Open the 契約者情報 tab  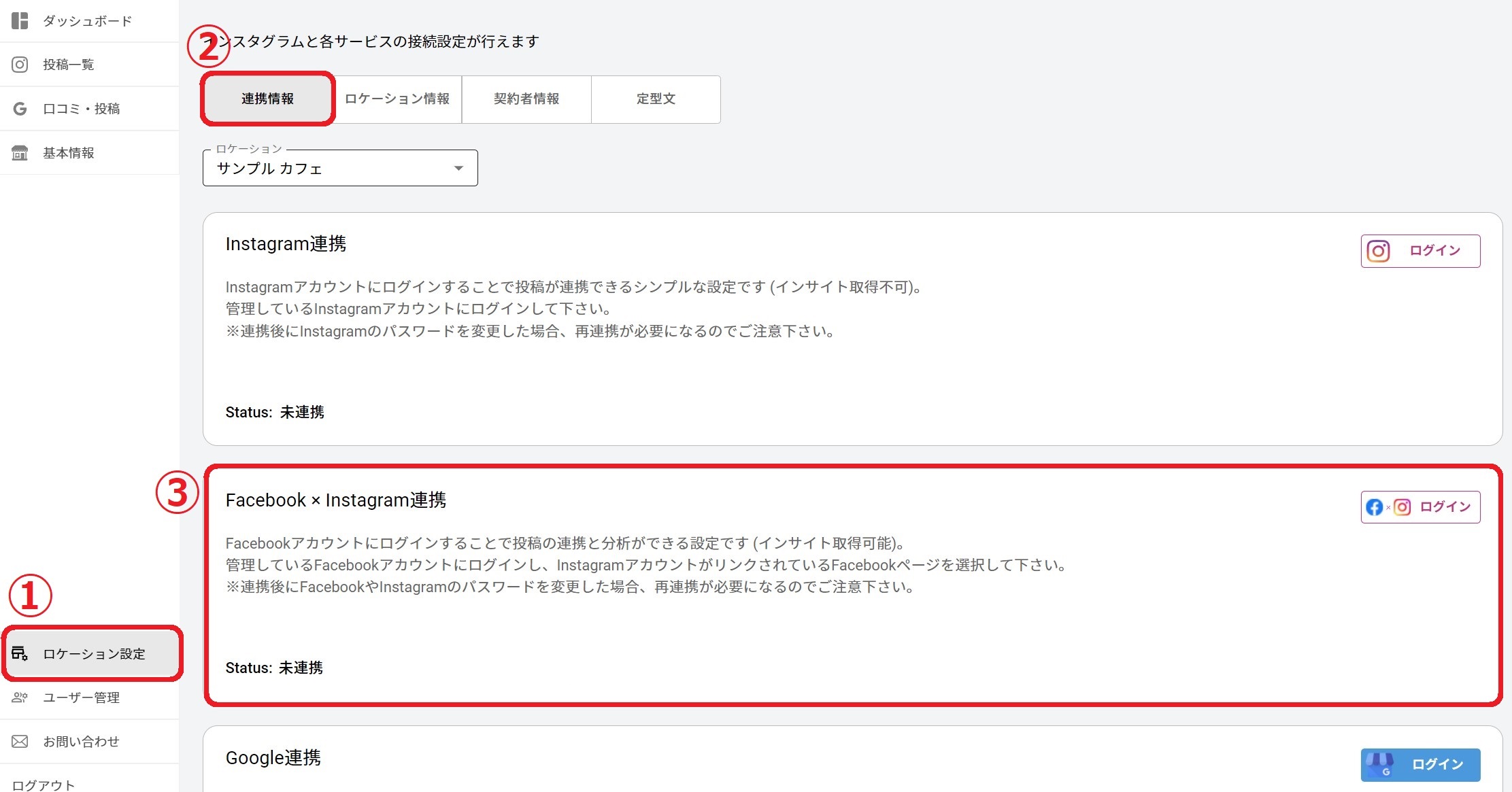point(526,99)
